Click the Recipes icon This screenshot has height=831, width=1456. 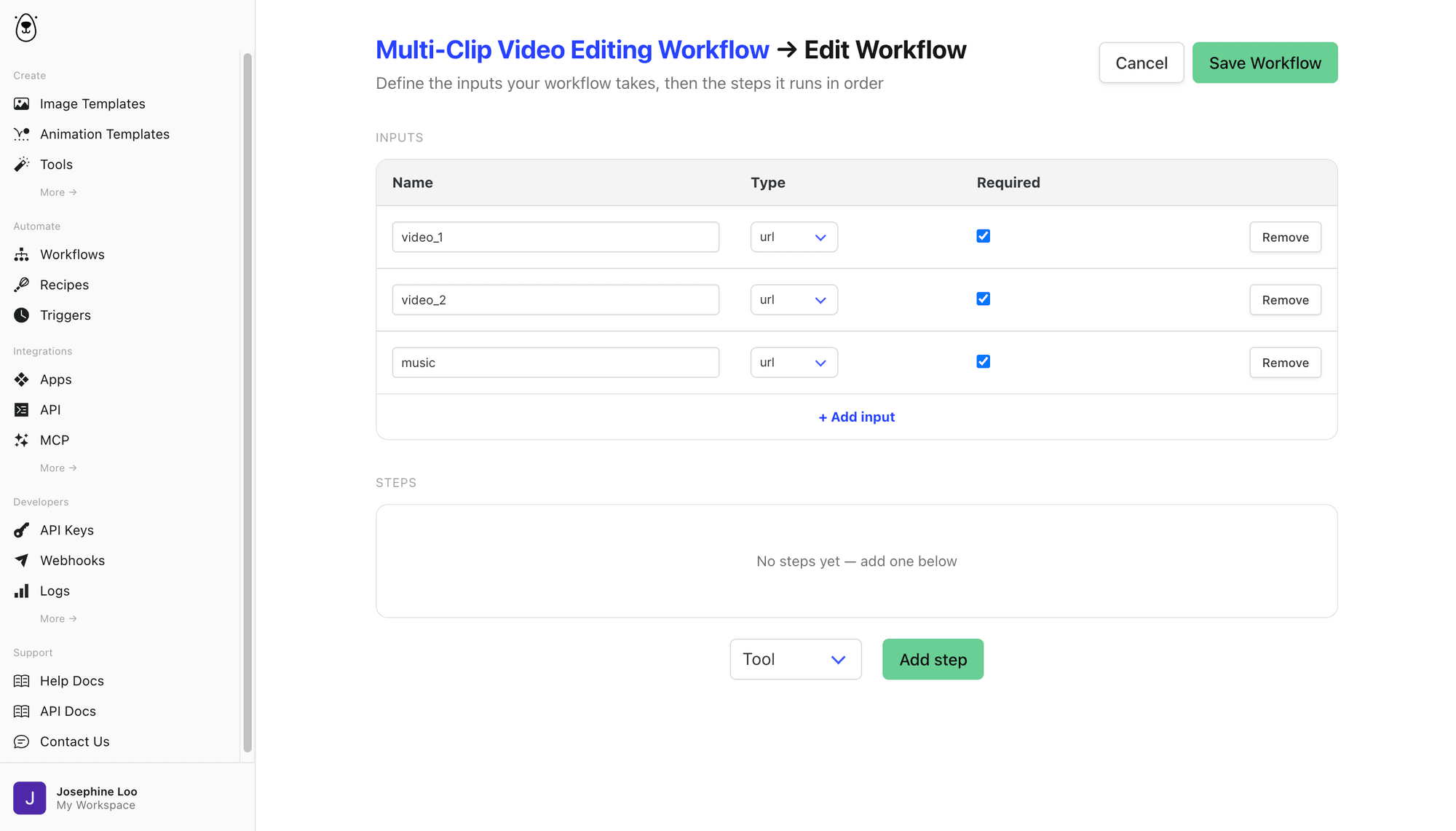pyautogui.click(x=22, y=285)
